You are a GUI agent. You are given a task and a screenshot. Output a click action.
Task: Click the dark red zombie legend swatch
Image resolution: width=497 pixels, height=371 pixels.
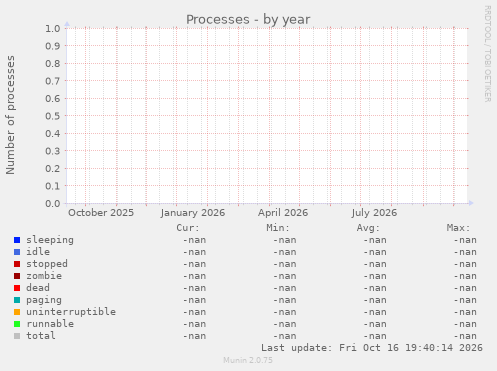(x=17, y=276)
